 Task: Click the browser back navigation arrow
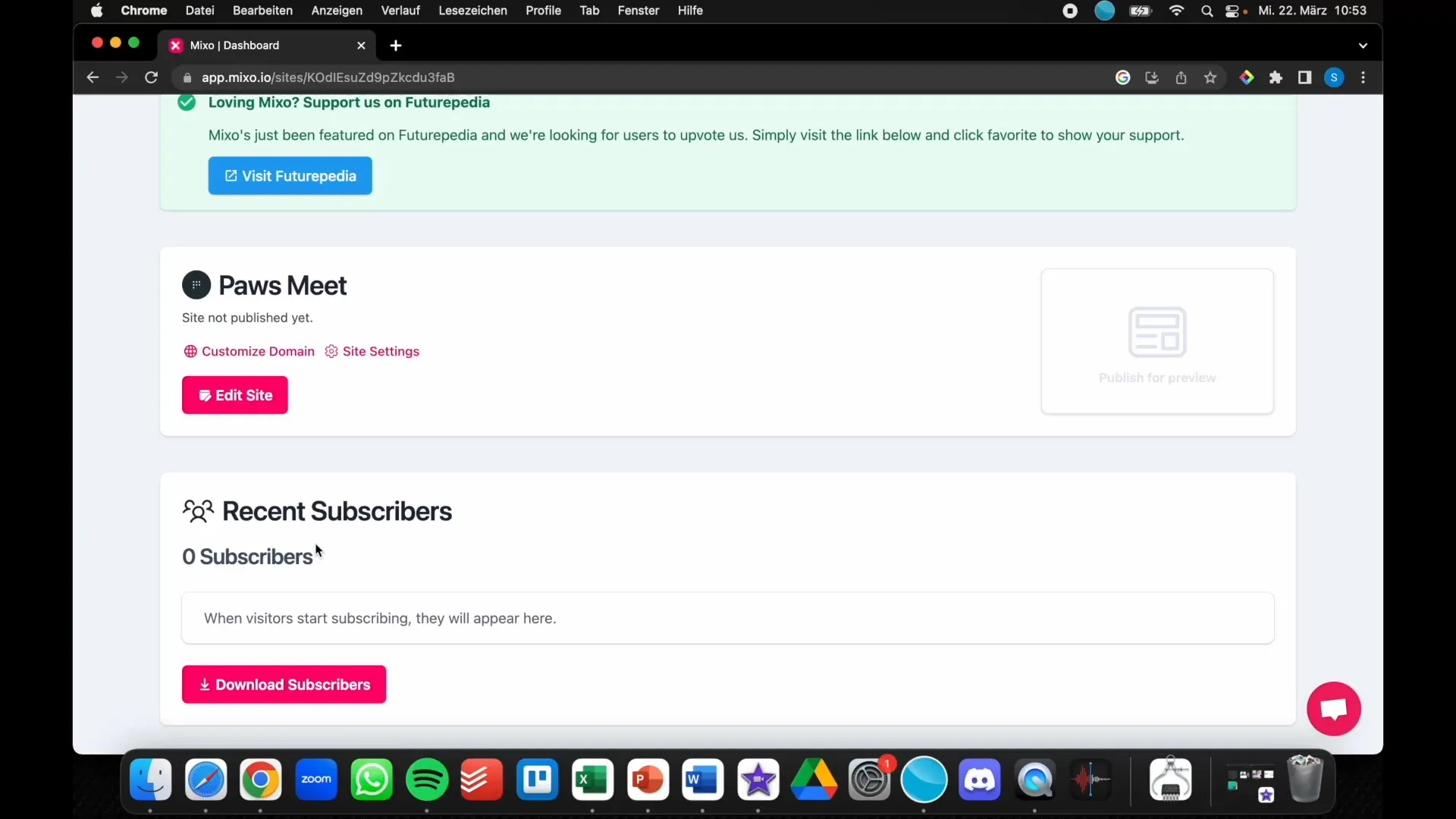pyautogui.click(x=92, y=77)
